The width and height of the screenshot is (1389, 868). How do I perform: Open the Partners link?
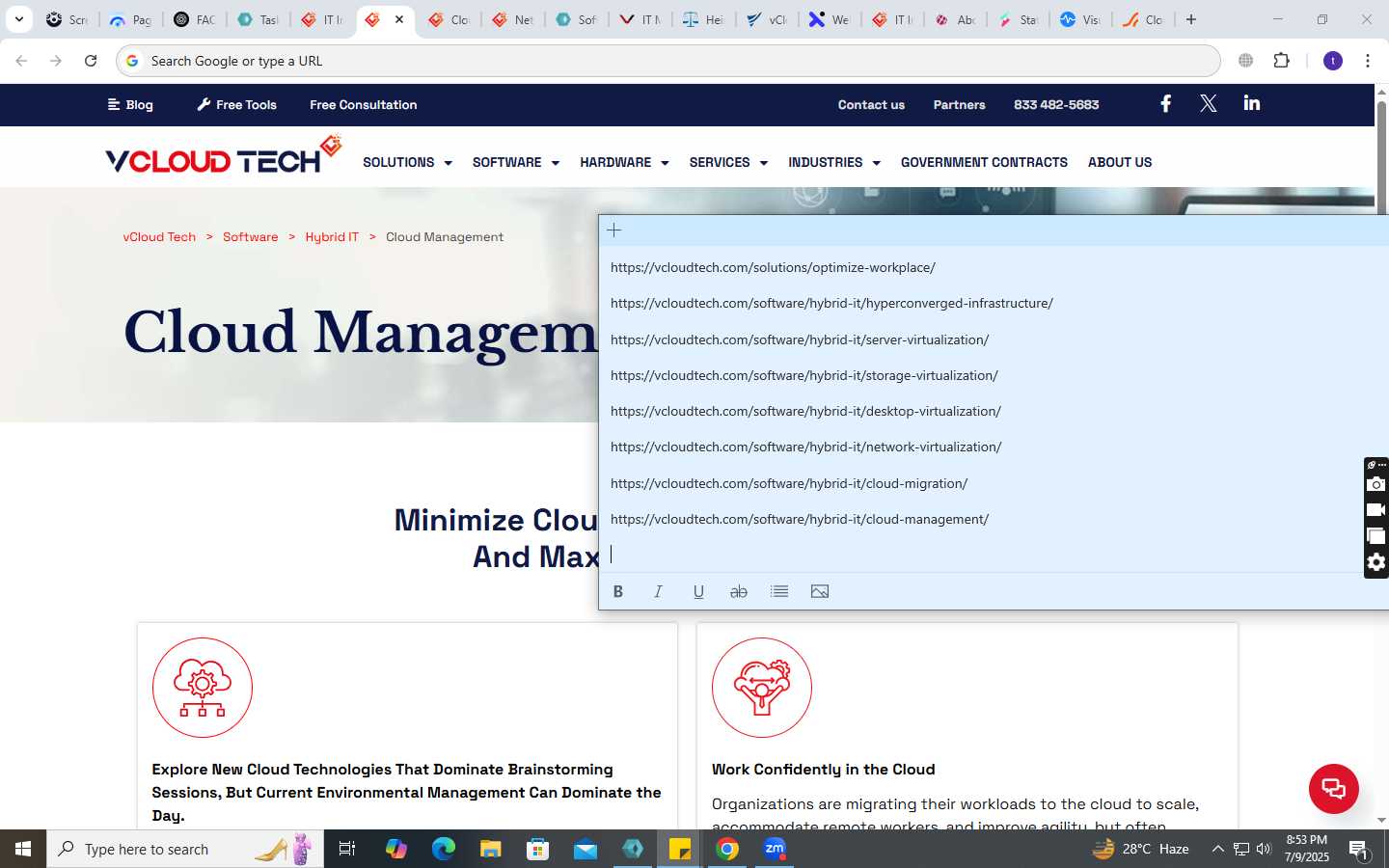(x=959, y=104)
